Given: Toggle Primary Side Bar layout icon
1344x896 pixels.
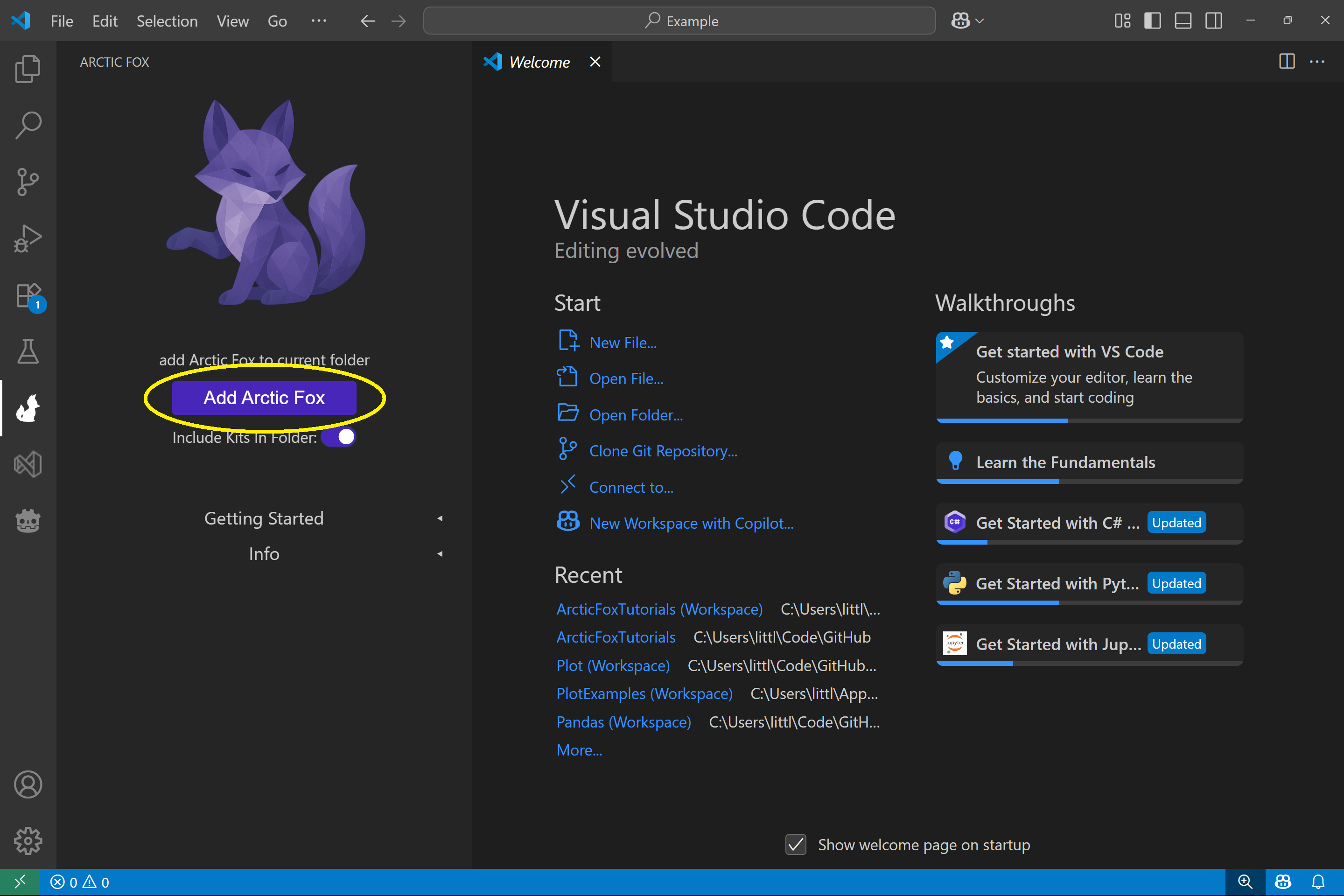Looking at the screenshot, I should point(1153,21).
